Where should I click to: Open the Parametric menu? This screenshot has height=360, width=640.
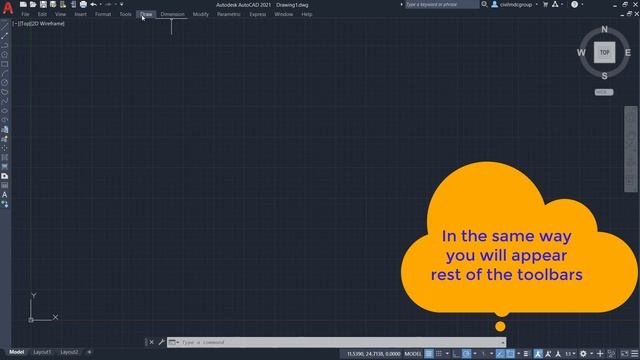[x=229, y=14]
